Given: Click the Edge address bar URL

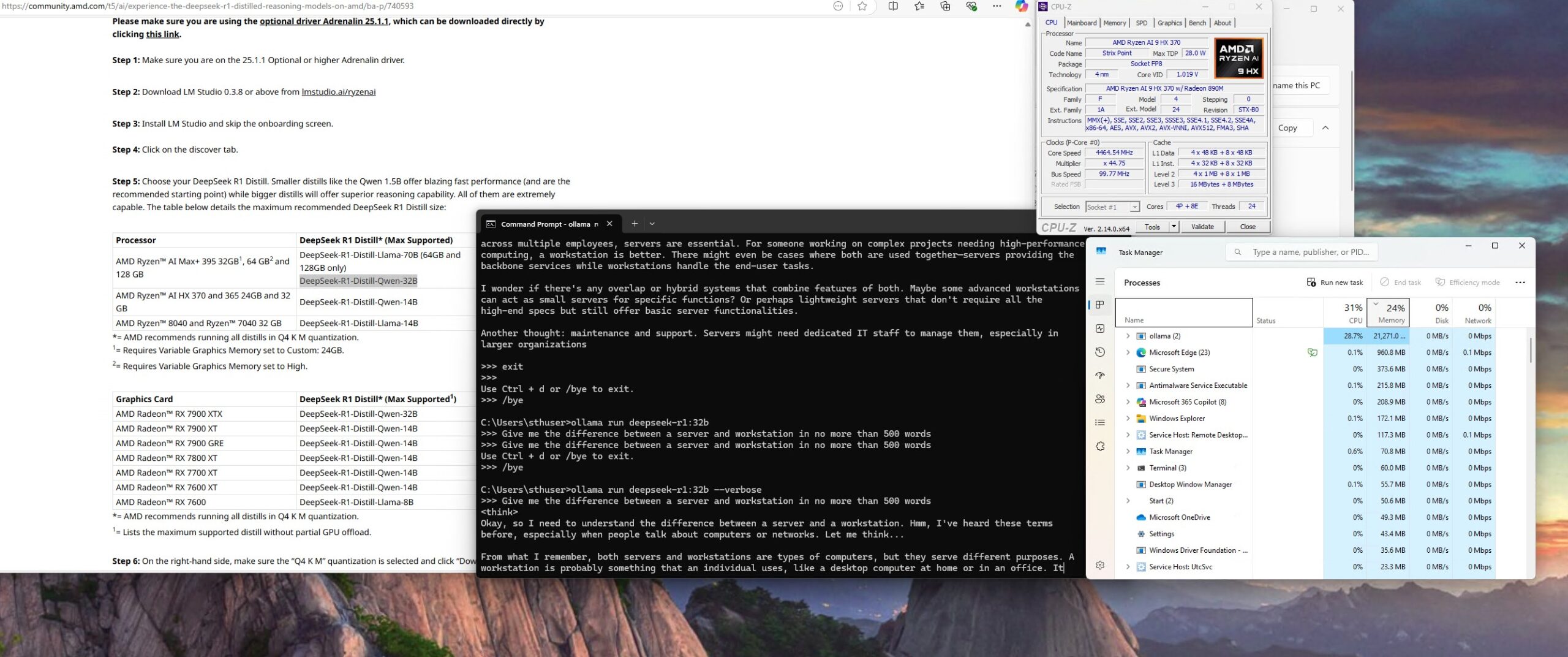Looking at the screenshot, I should click(208, 6).
